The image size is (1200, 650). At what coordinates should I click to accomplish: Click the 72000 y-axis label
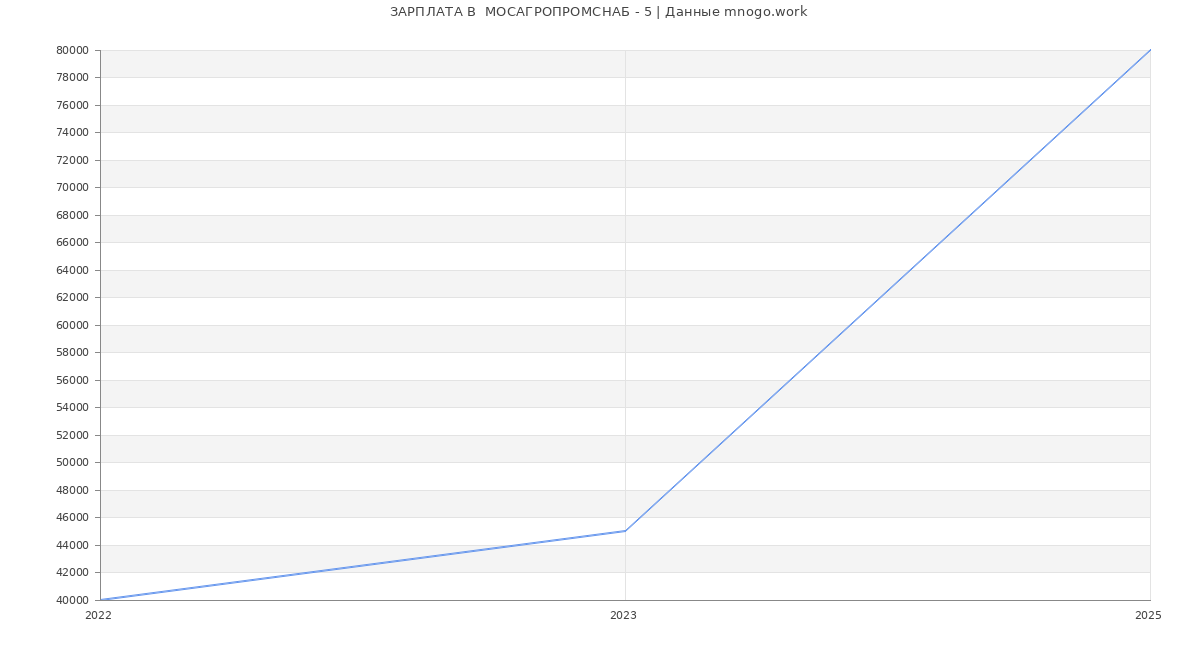(72, 160)
